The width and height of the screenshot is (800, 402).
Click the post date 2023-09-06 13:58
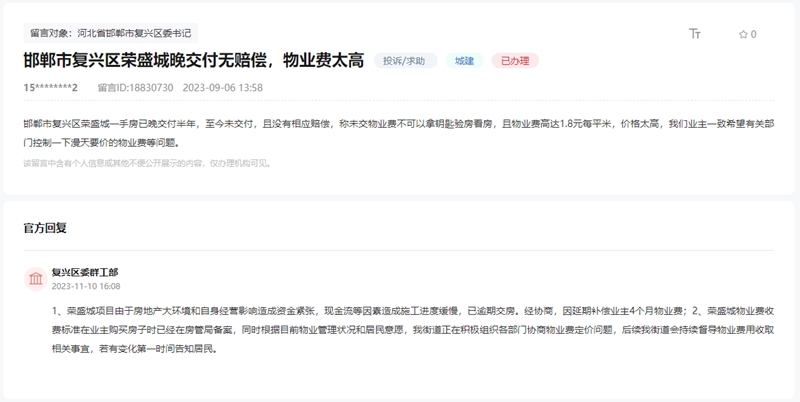point(222,88)
